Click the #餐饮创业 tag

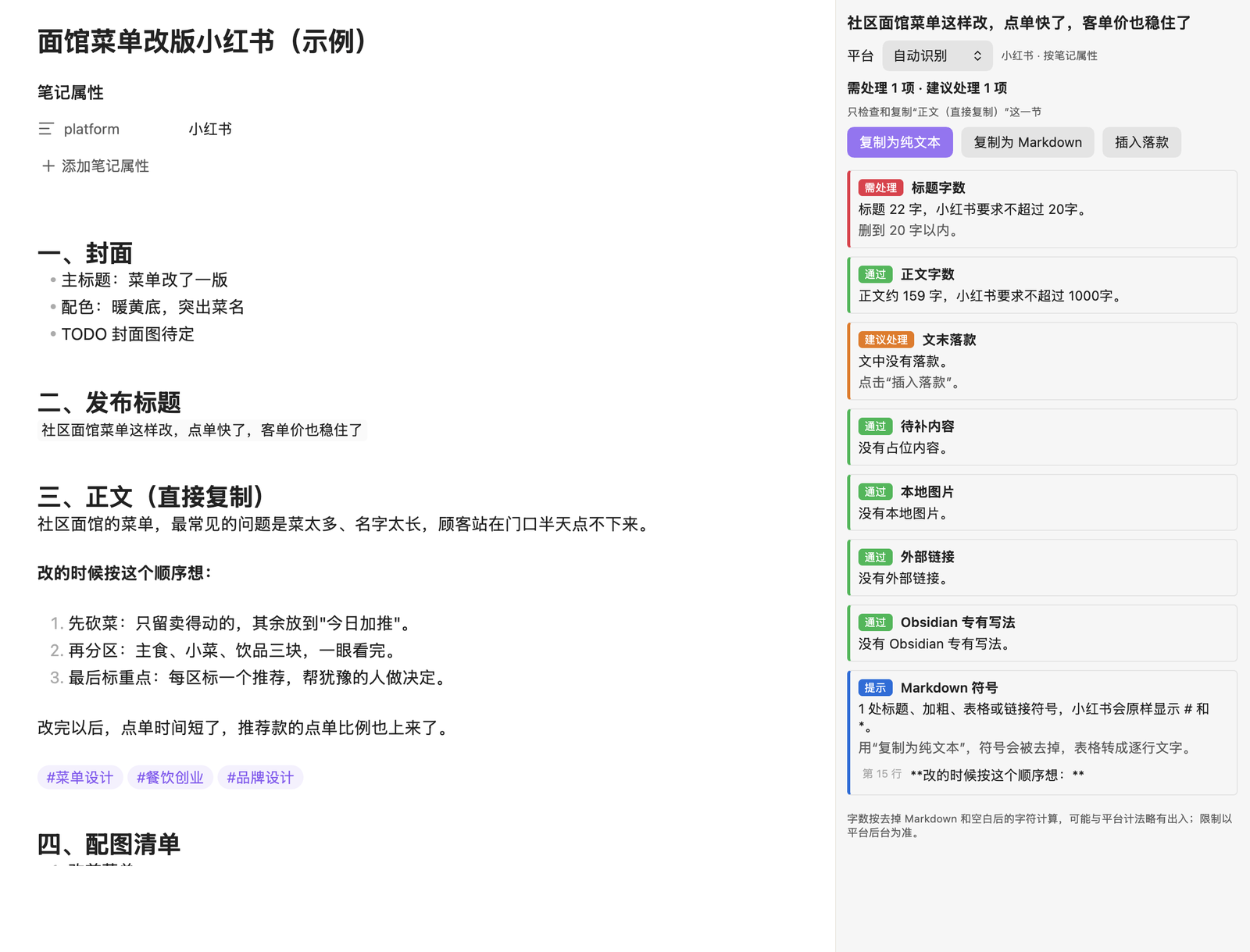pyautogui.click(x=170, y=777)
